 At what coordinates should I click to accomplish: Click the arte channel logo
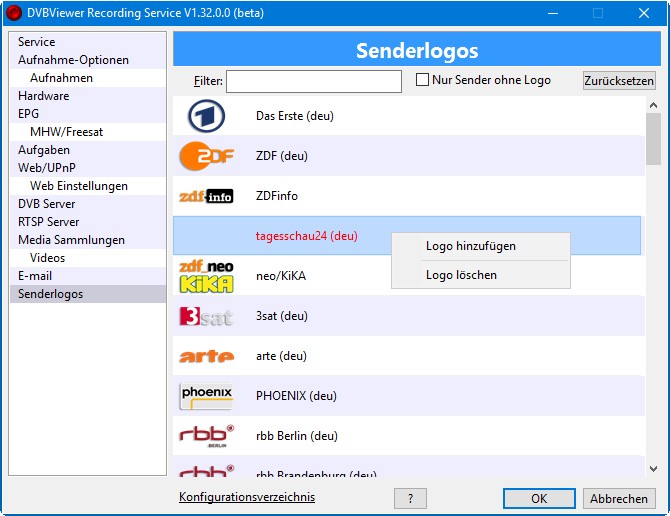(206, 356)
